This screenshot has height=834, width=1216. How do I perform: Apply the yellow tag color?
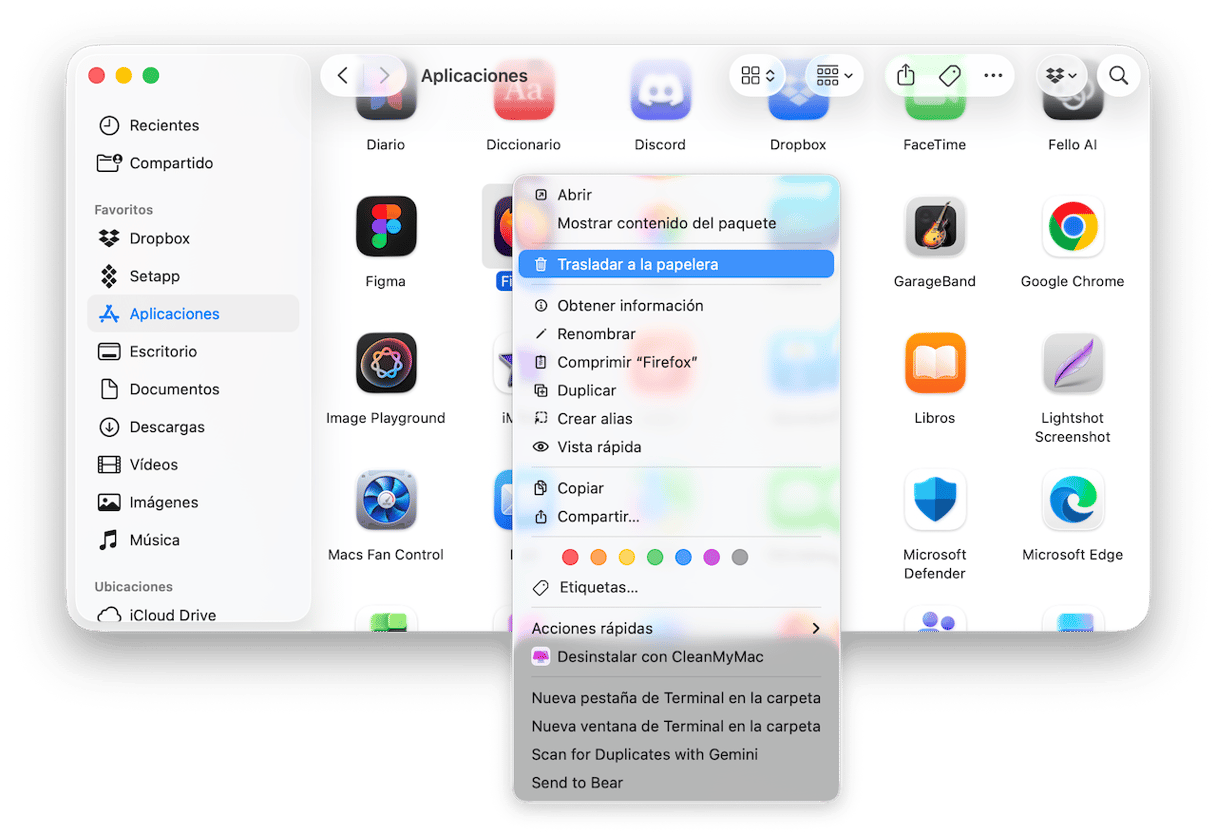(627, 557)
